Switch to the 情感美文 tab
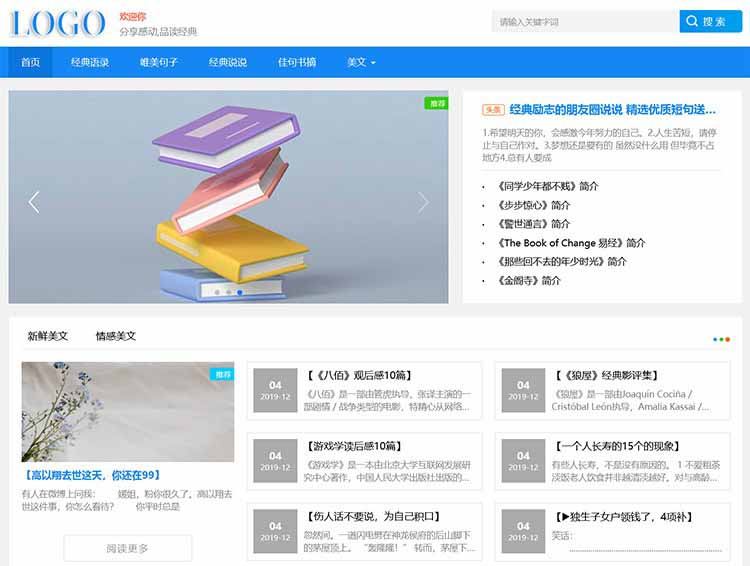Screen dimensions: 750x566 116,336
